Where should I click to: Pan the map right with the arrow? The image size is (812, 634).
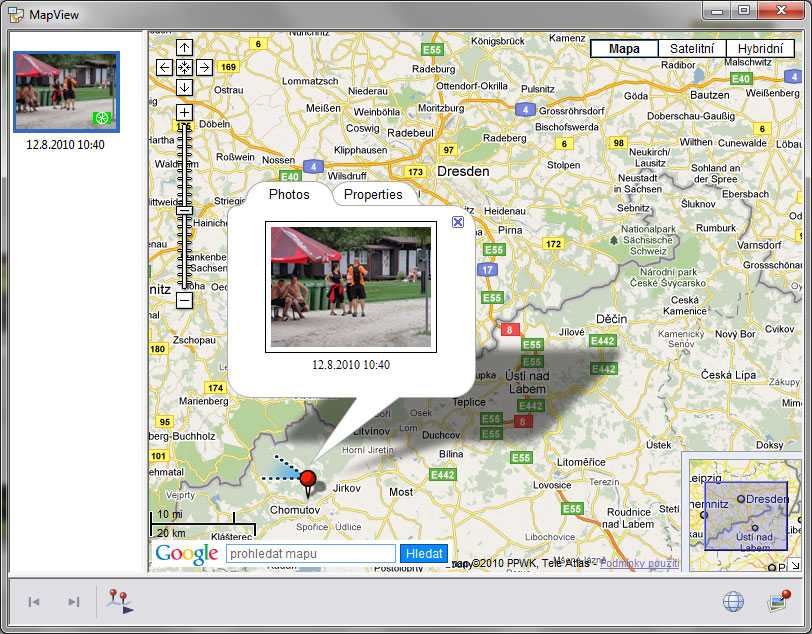click(x=205, y=67)
